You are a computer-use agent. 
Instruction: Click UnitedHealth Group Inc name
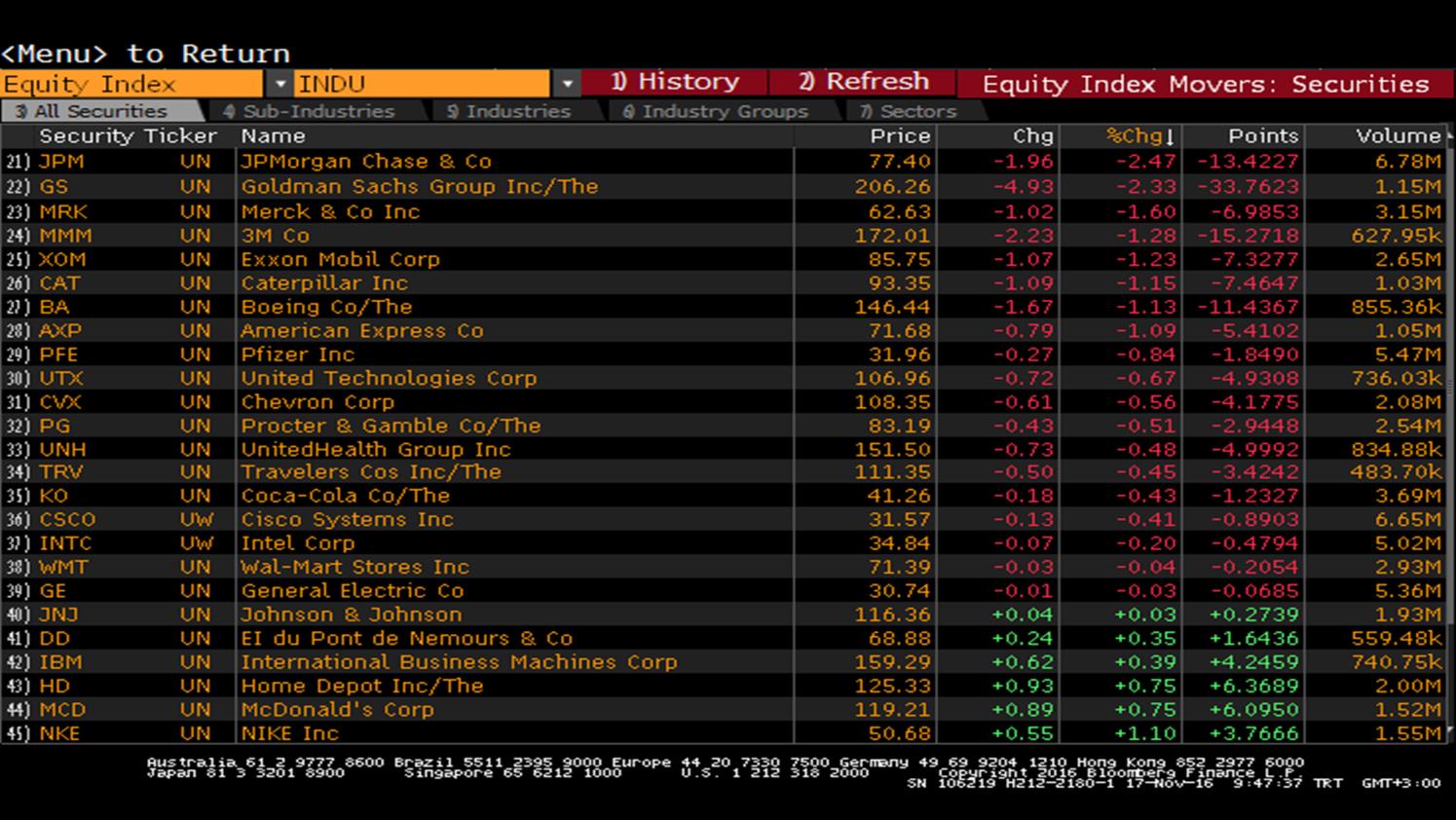coord(375,449)
